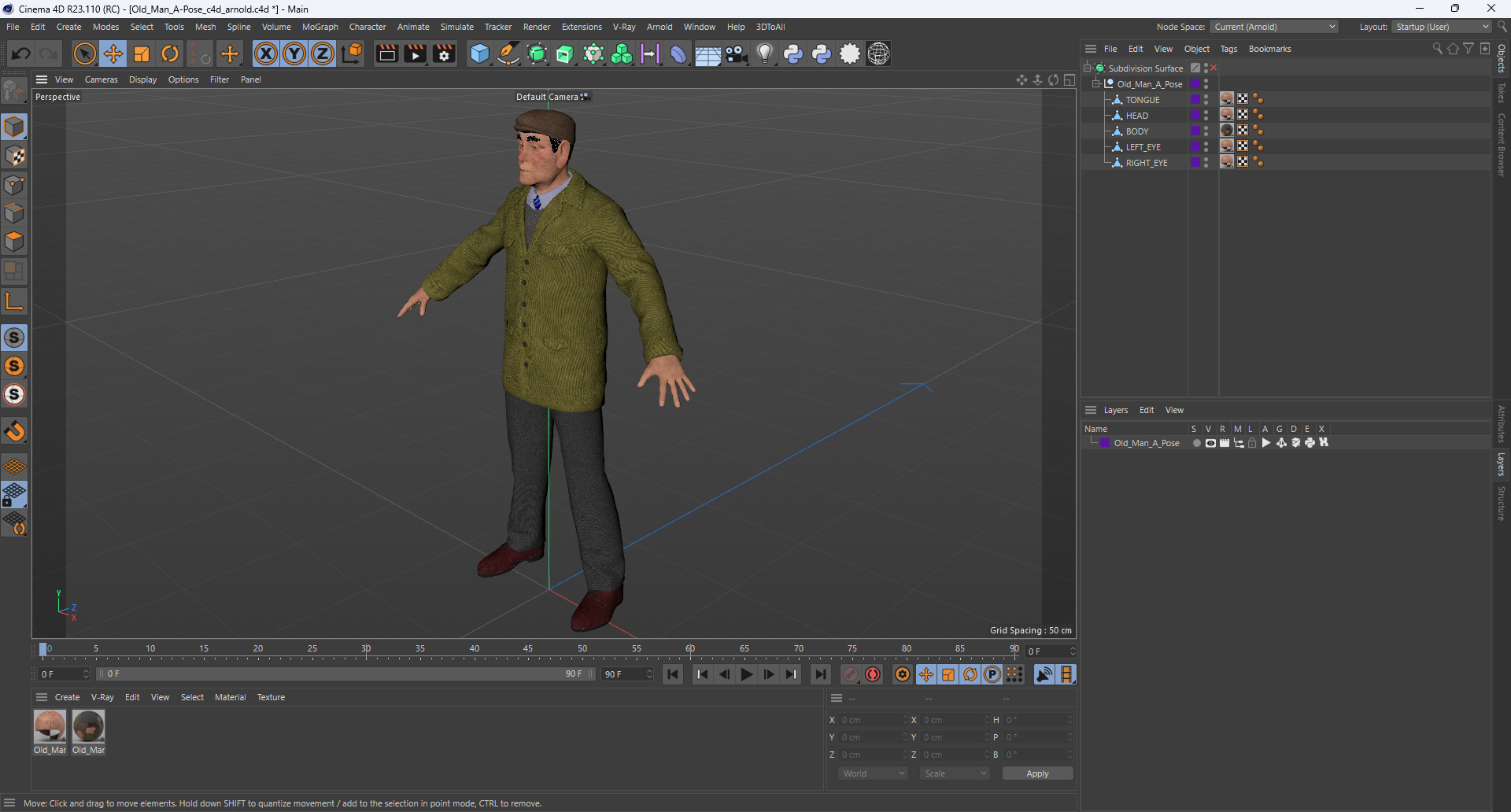Click the first Old_Man material thumbnail
The width and height of the screenshot is (1511, 812).
[50, 726]
